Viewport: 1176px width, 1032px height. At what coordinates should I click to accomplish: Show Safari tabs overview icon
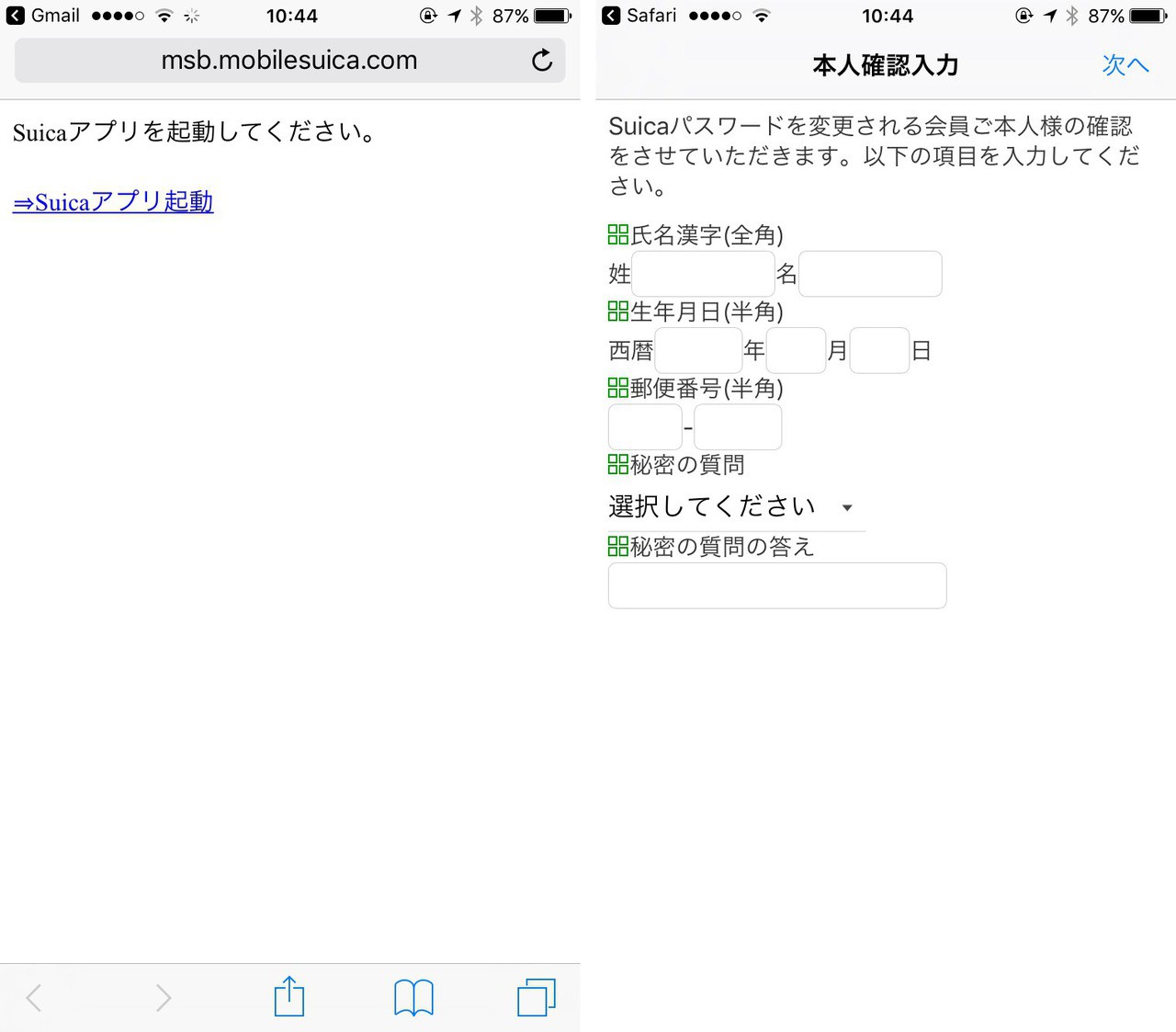[537, 997]
